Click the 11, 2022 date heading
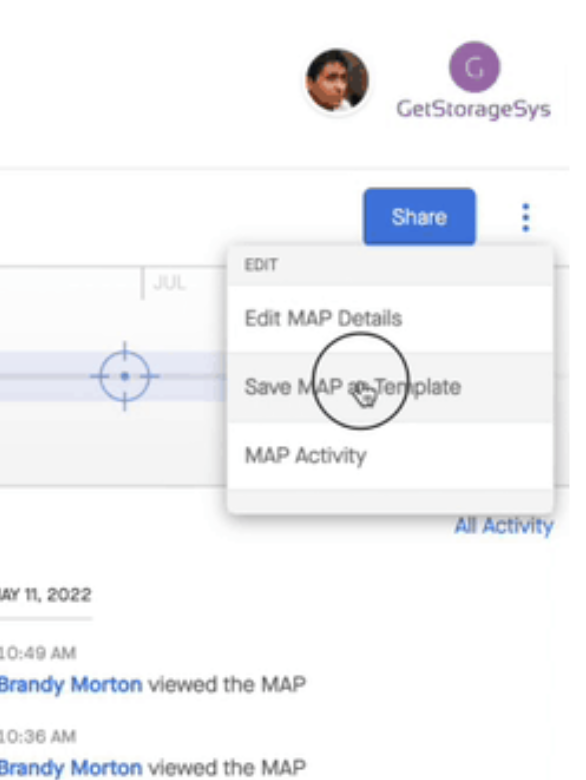The width and height of the screenshot is (586, 780). coord(45,594)
